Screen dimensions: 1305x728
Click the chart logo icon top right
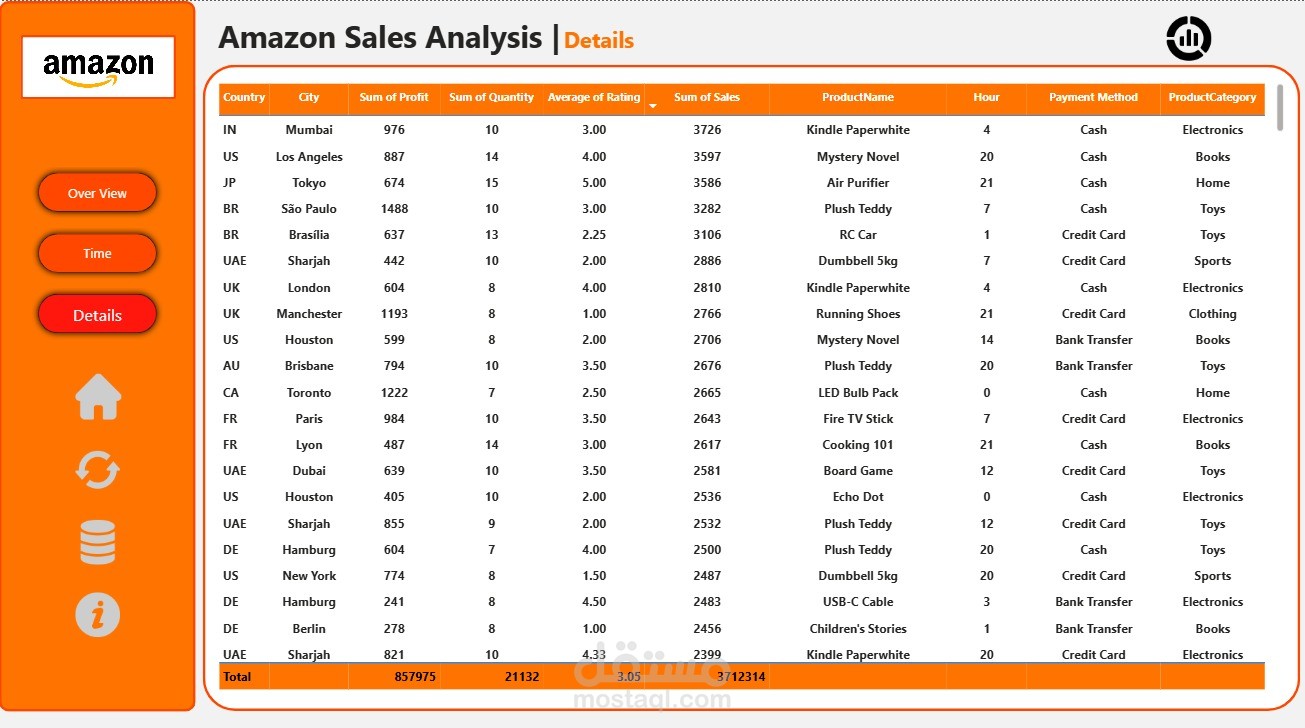(1189, 39)
